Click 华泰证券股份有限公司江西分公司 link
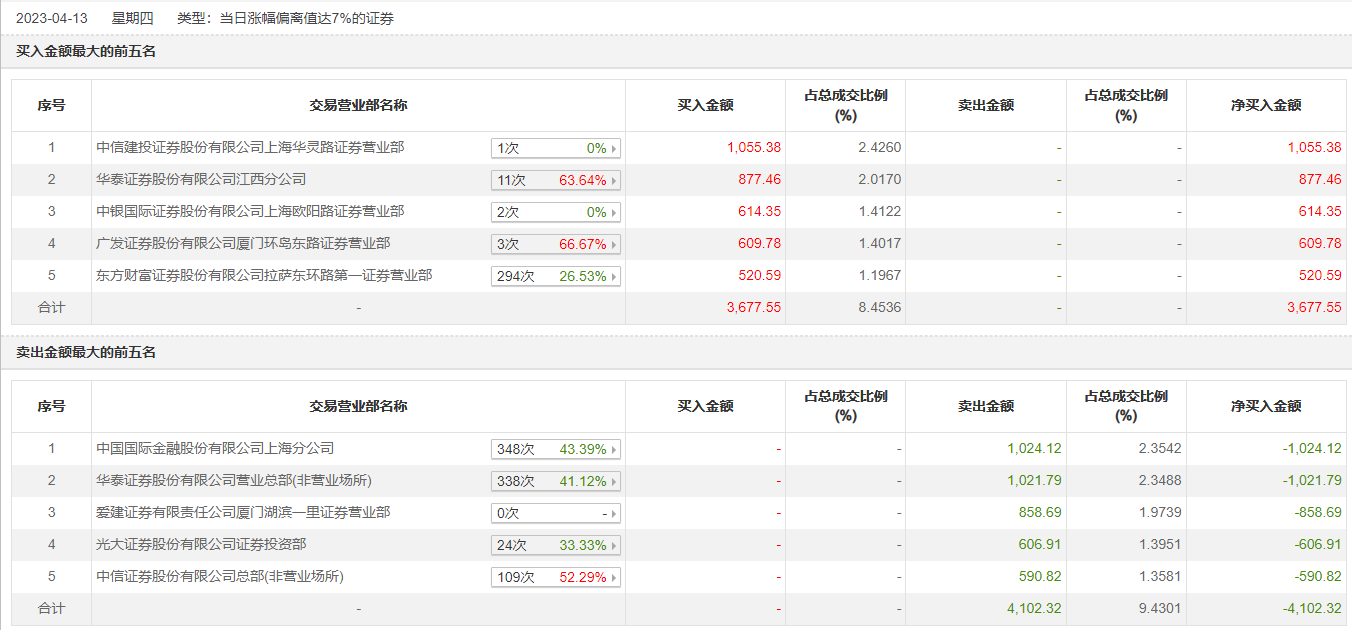Viewport: 1352px width, 630px height. (201, 179)
